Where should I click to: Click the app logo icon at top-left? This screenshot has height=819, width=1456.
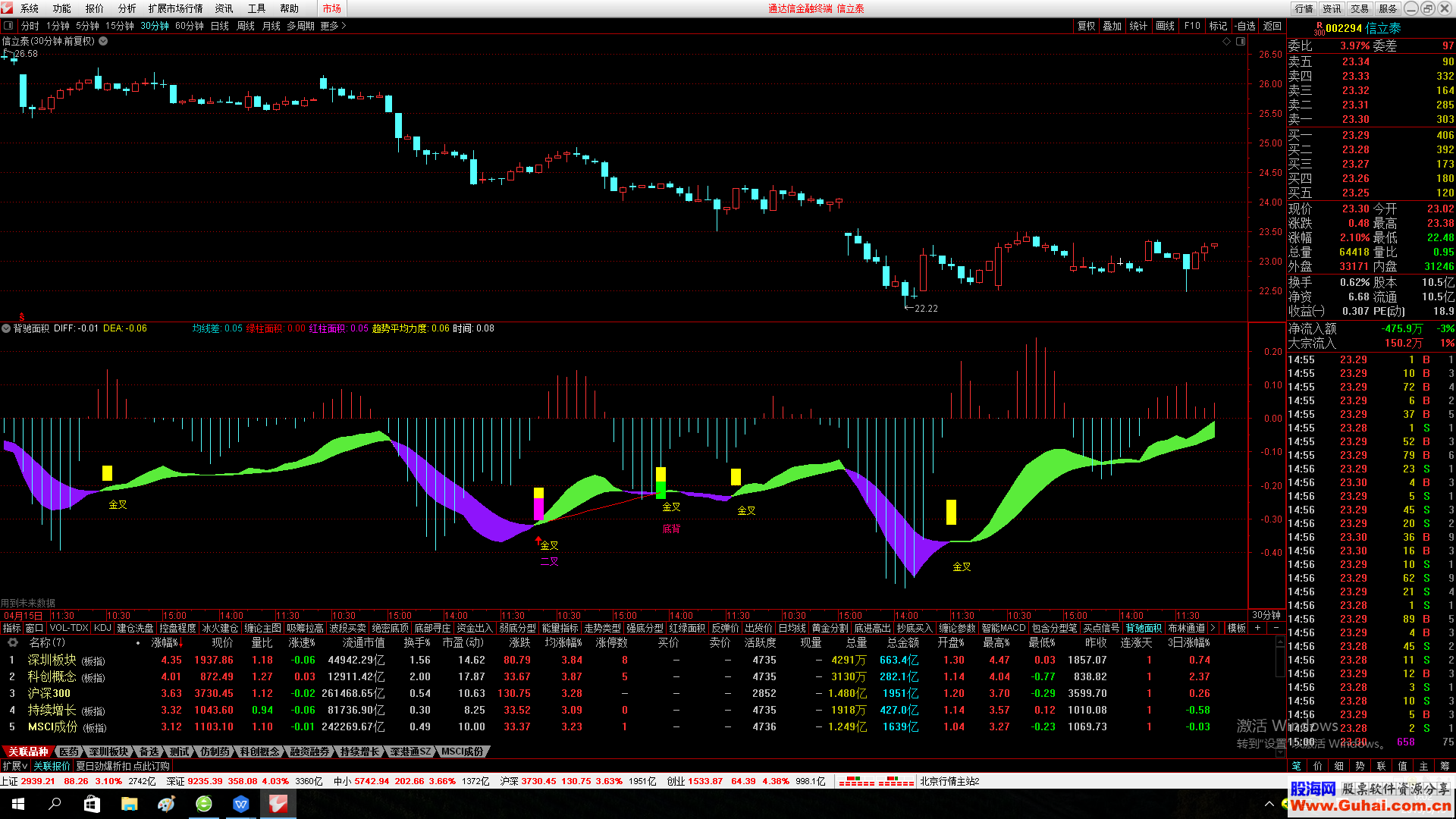point(7,8)
